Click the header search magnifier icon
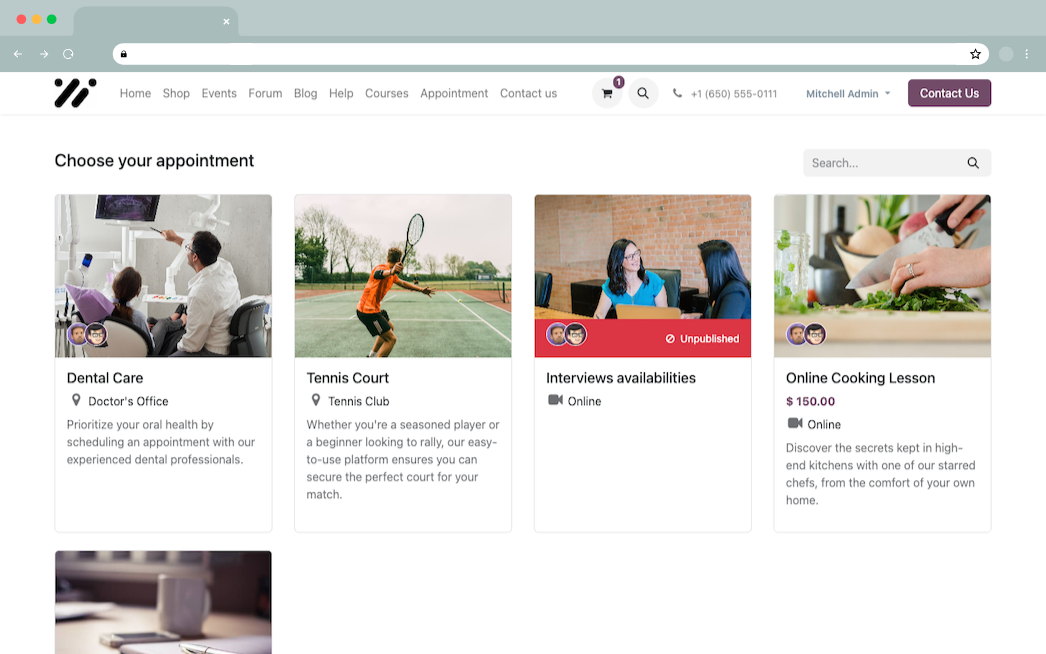 [643, 94]
